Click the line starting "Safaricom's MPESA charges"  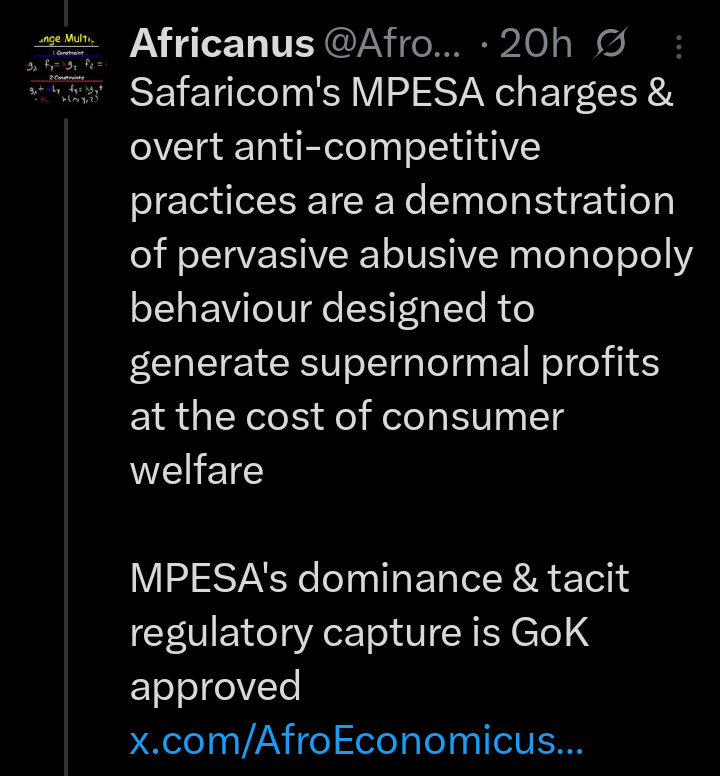[x=401, y=93]
